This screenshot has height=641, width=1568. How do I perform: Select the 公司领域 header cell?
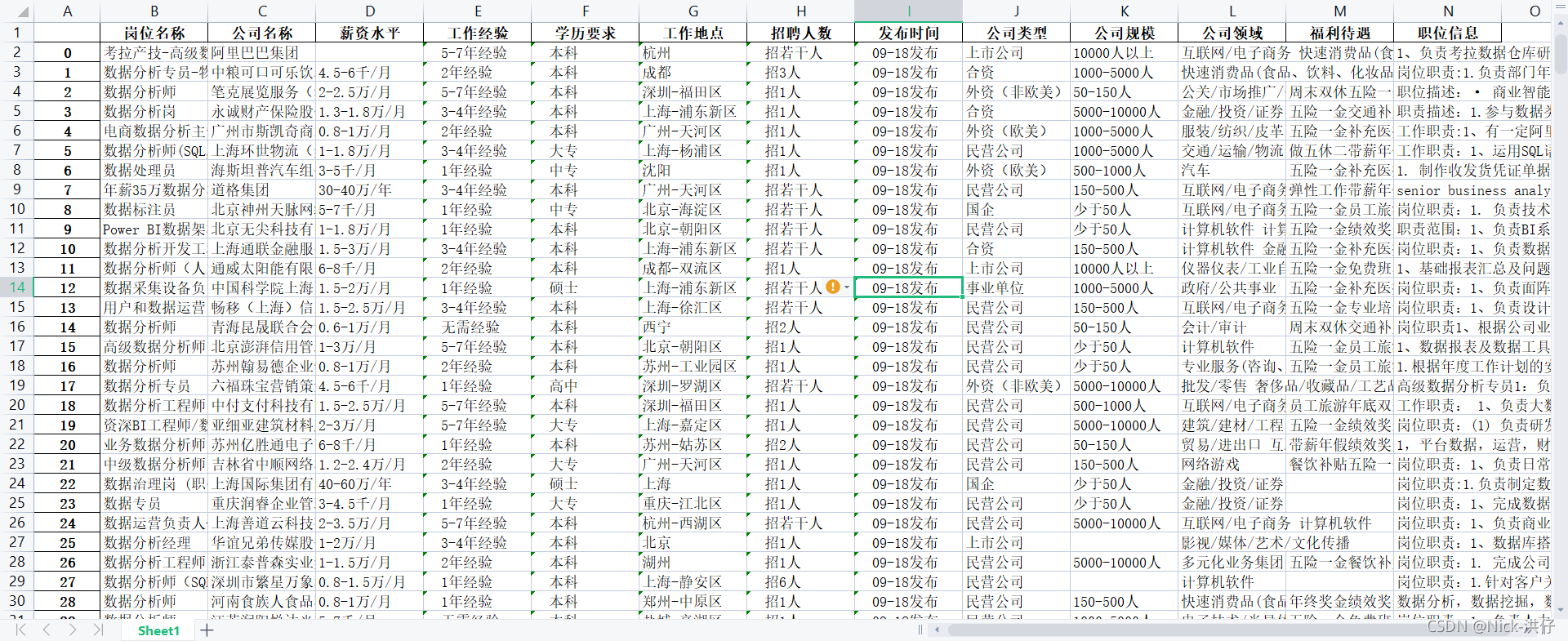(1232, 33)
